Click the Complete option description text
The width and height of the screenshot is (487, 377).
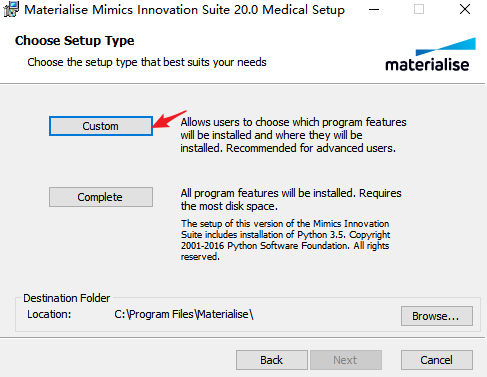pos(291,199)
